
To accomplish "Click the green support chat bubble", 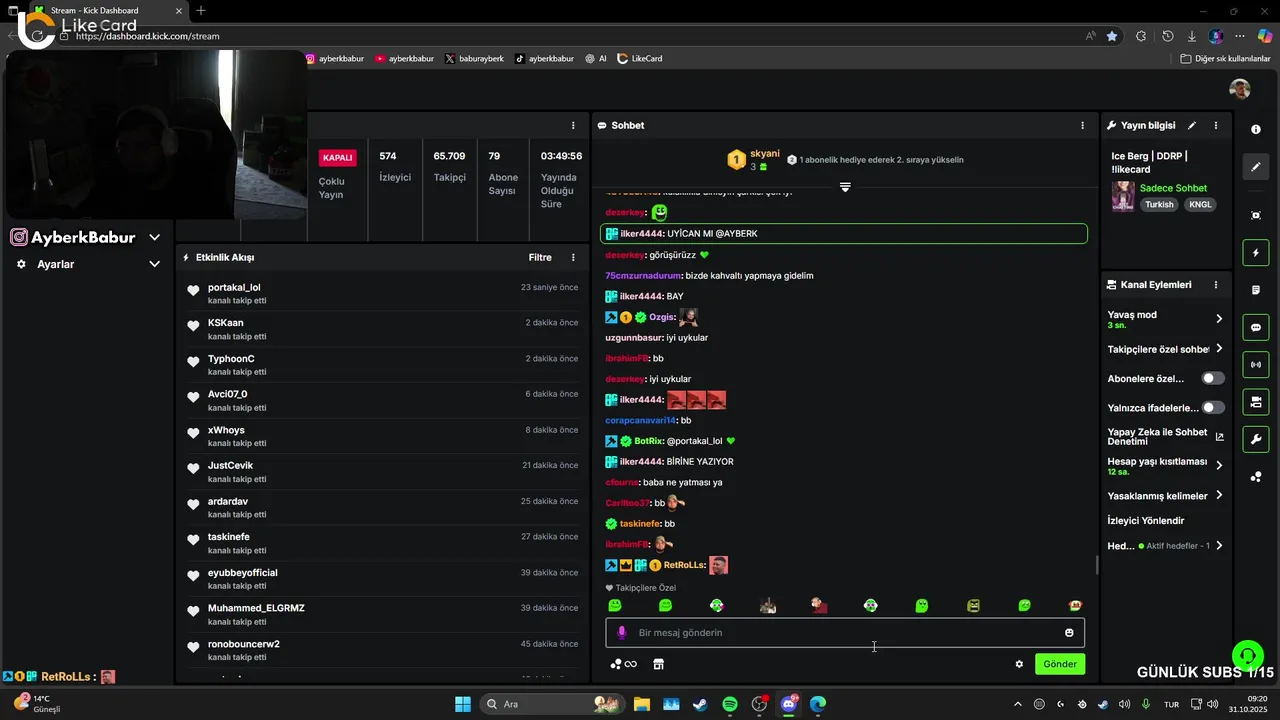I will [x=1247, y=657].
